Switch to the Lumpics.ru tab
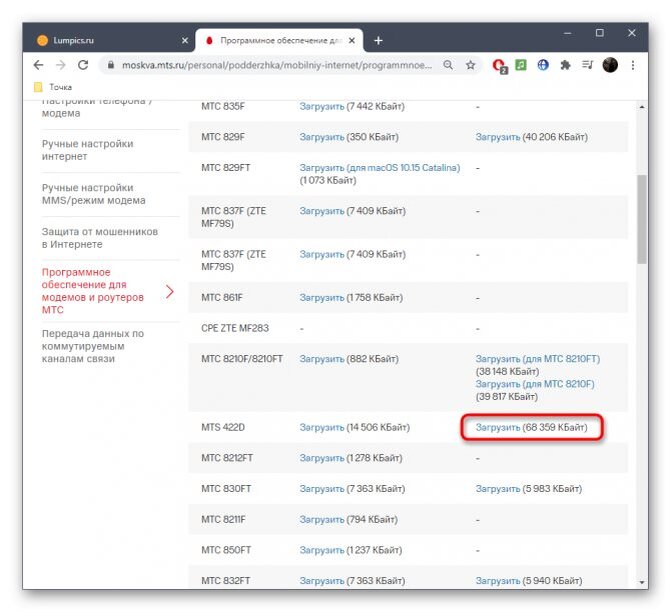Screen dimensions: 671x612 point(109,41)
